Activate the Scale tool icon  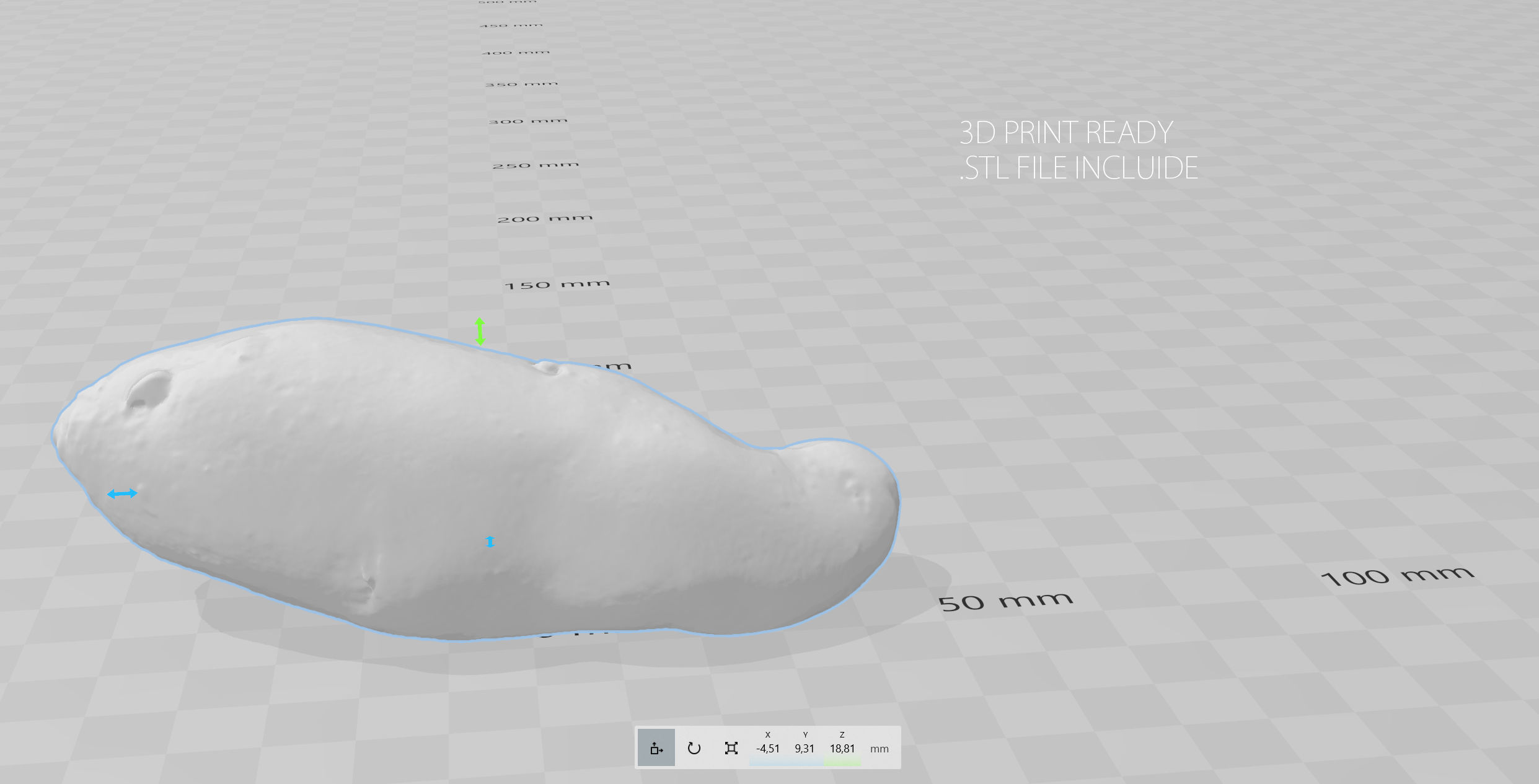731,748
